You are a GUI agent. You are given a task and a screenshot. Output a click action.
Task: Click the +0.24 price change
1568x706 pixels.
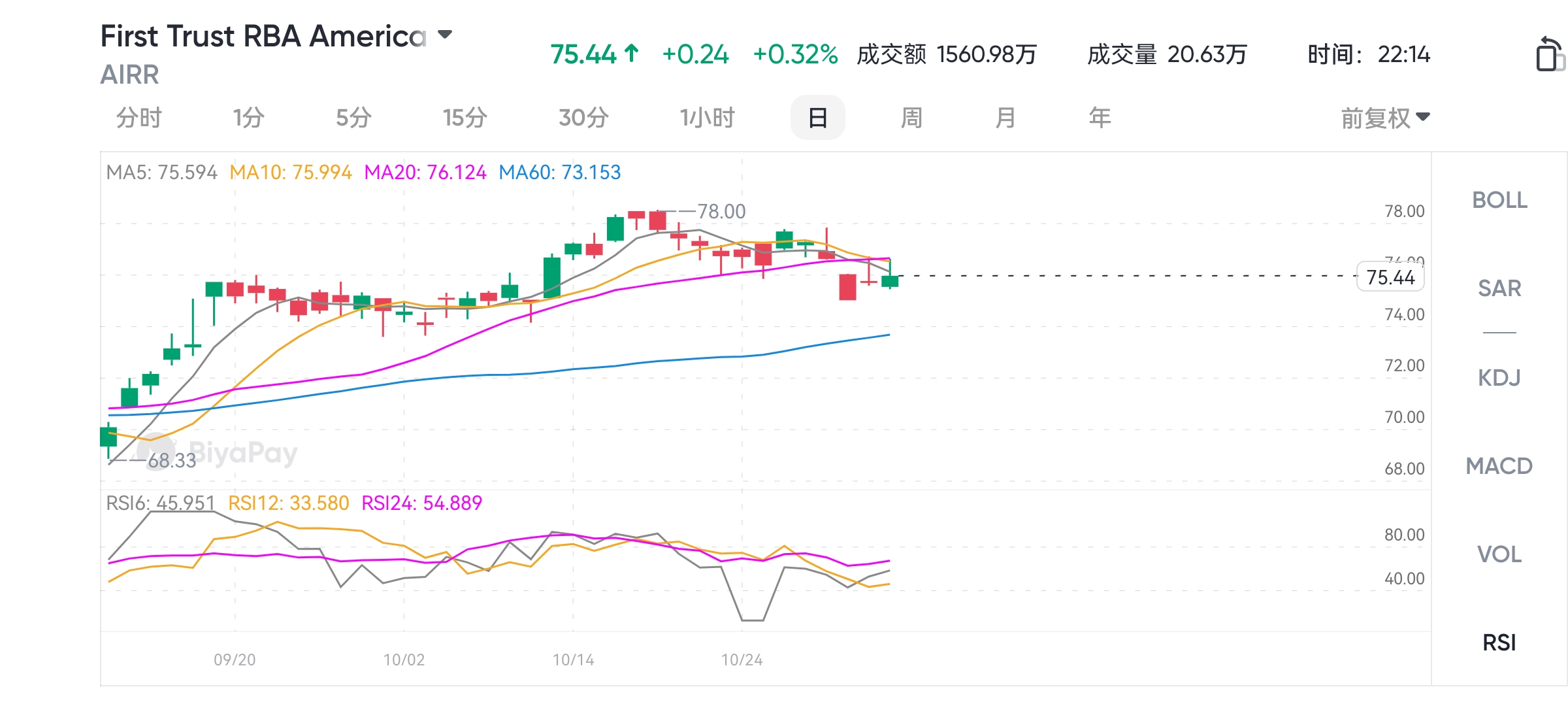pos(695,54)
